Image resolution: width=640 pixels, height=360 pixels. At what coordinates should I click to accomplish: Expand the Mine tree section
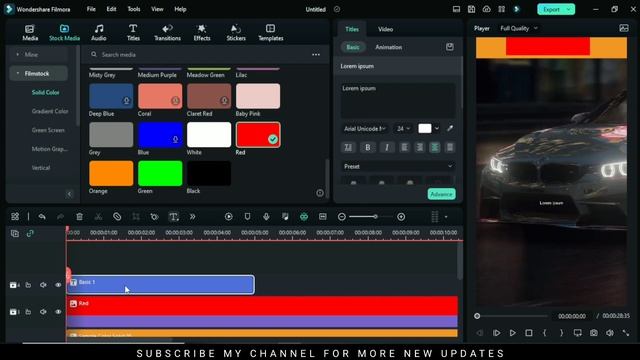(18, 54)
